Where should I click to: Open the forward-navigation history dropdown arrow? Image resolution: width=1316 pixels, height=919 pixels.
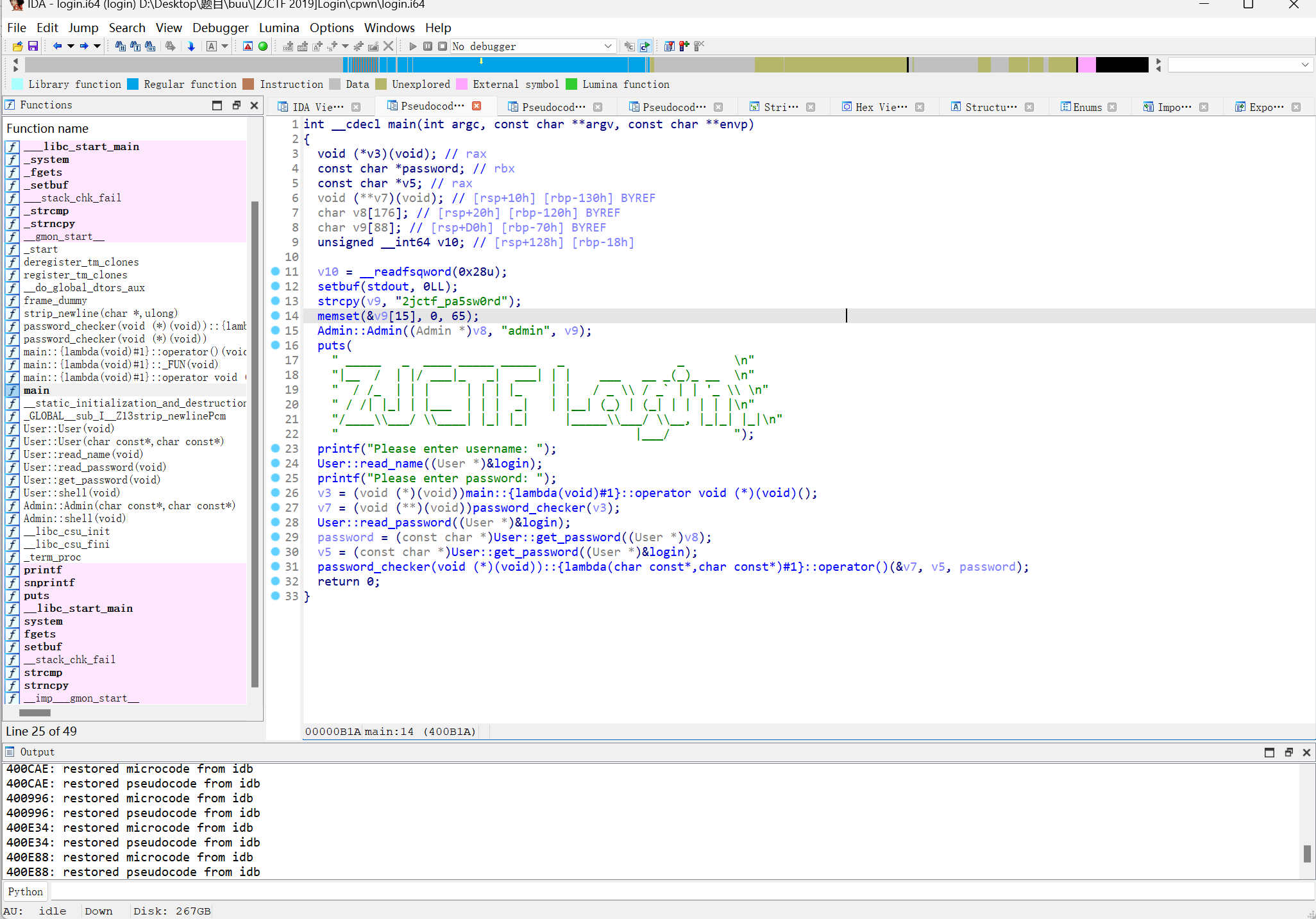[x=97, y=46]
